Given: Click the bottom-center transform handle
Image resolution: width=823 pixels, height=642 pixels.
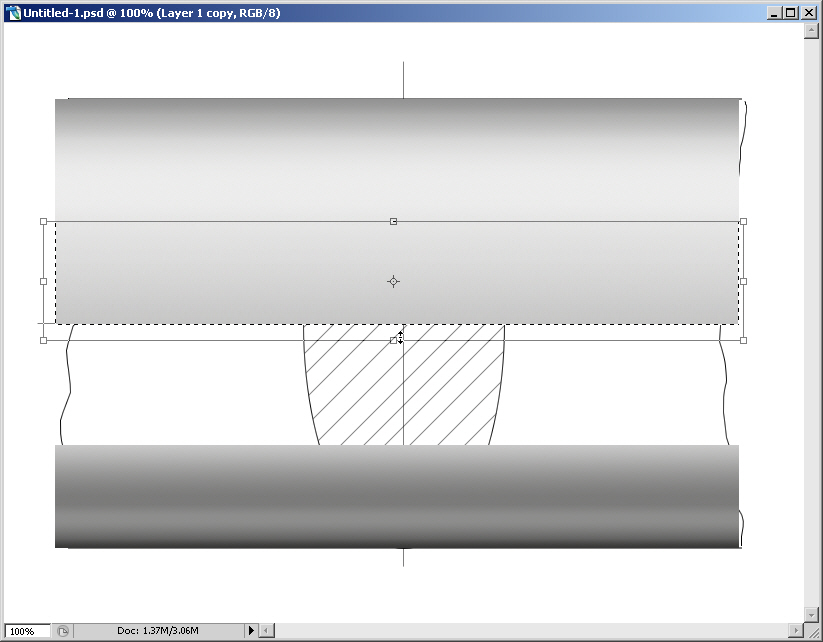Looking at the screenshot, I should (x=393, y=341).
